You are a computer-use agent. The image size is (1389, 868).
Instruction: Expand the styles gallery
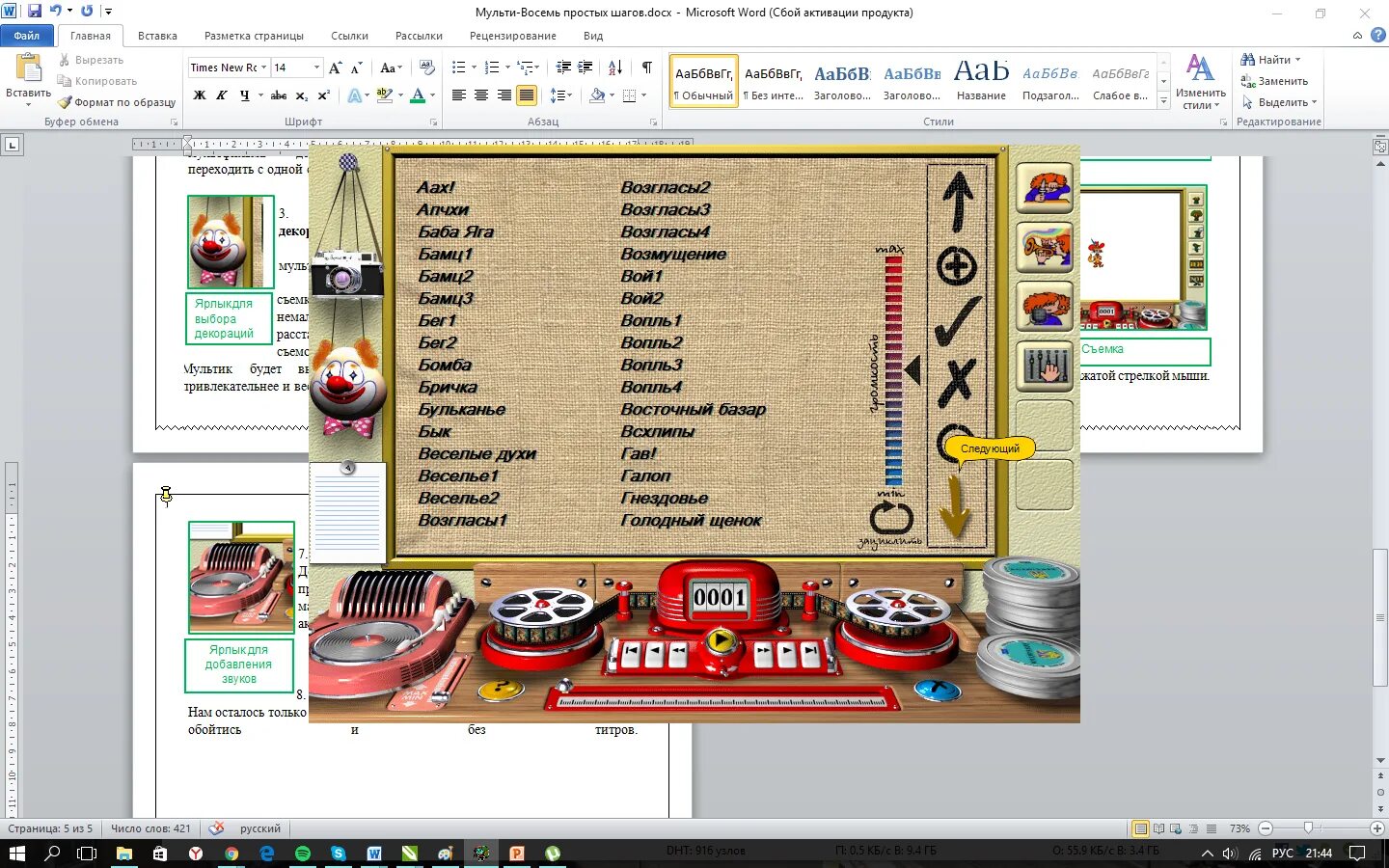pos(1164,100)
